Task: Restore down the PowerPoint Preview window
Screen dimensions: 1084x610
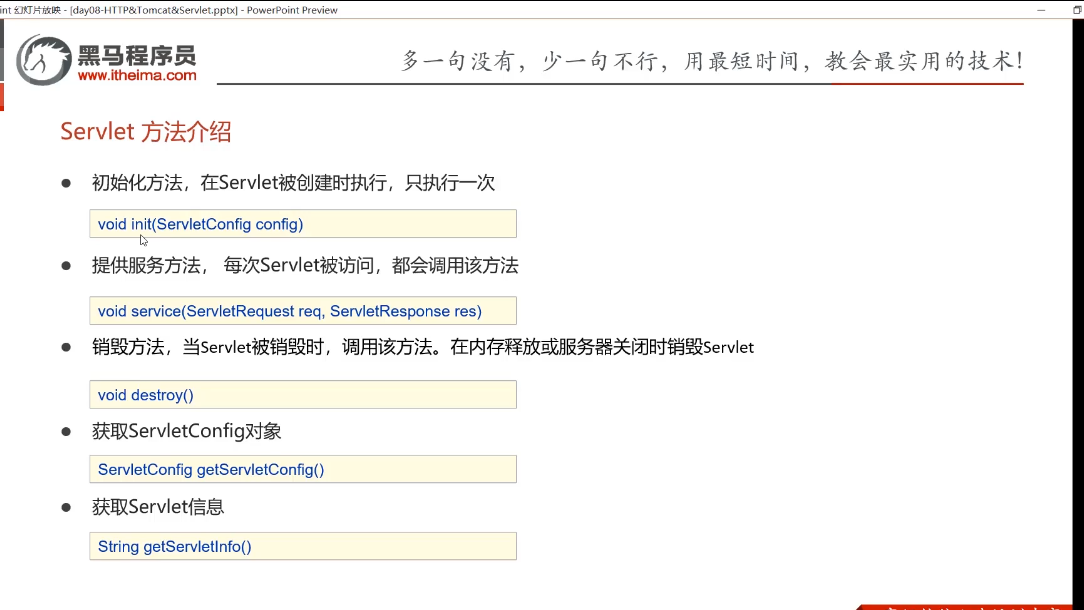Action: (1076, 10)
